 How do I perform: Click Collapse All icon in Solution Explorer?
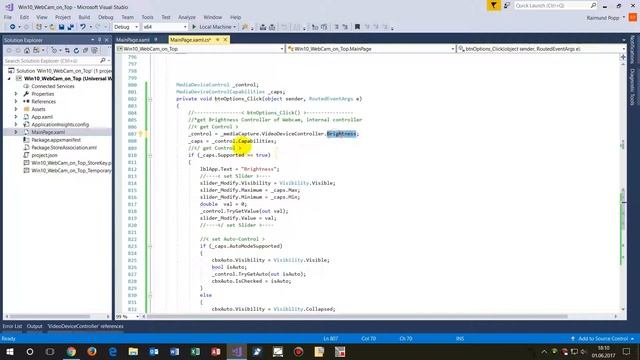85,51
